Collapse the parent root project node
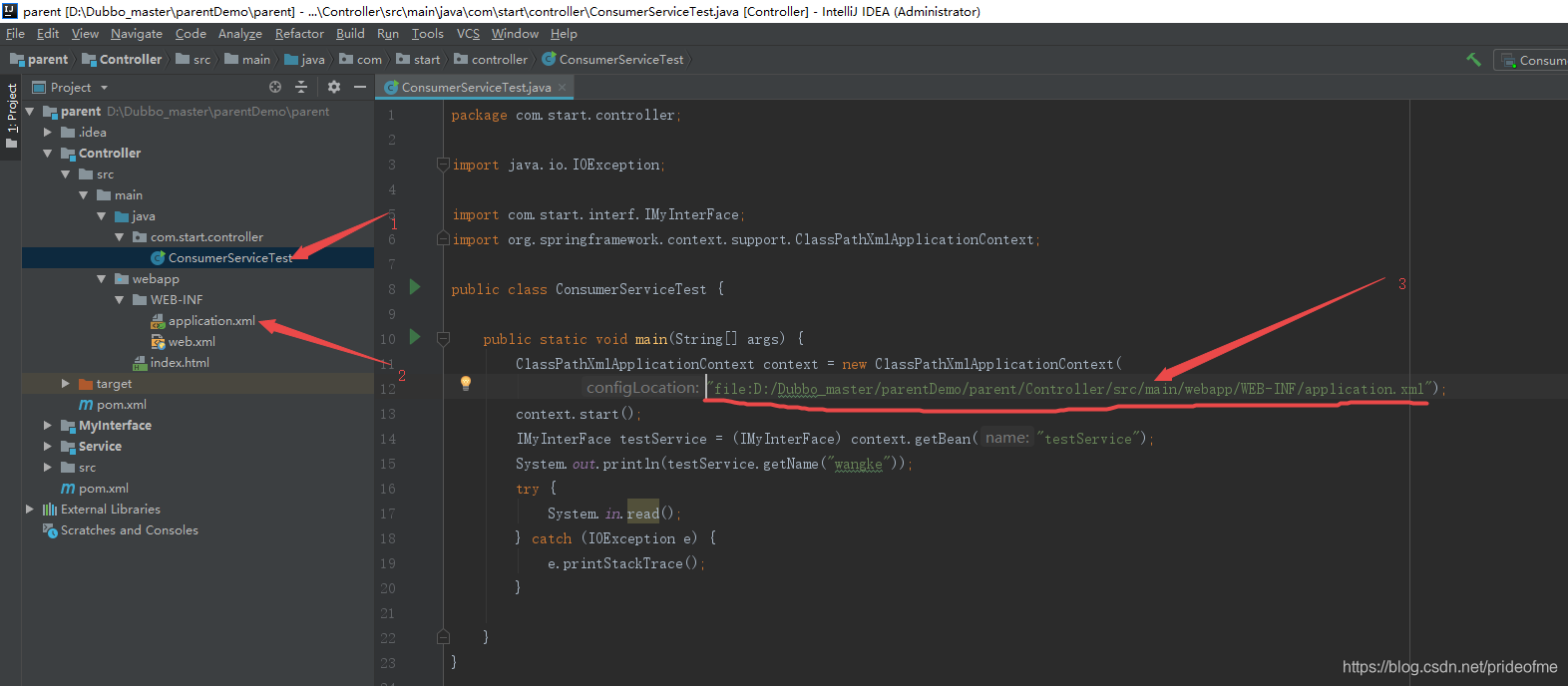 30,112
